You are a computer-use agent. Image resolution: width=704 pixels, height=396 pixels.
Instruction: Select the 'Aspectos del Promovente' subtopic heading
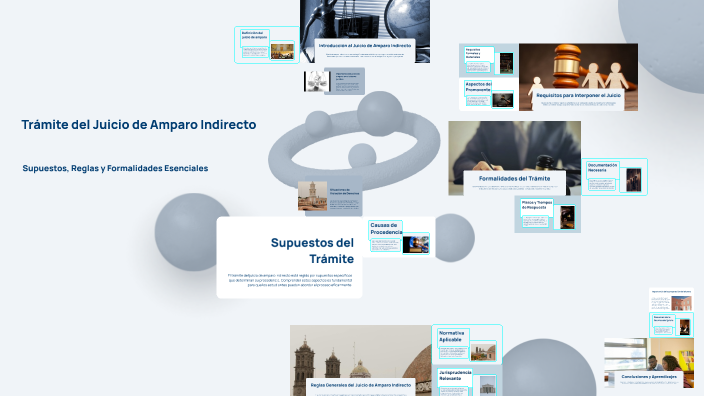(x=478, y=87)
